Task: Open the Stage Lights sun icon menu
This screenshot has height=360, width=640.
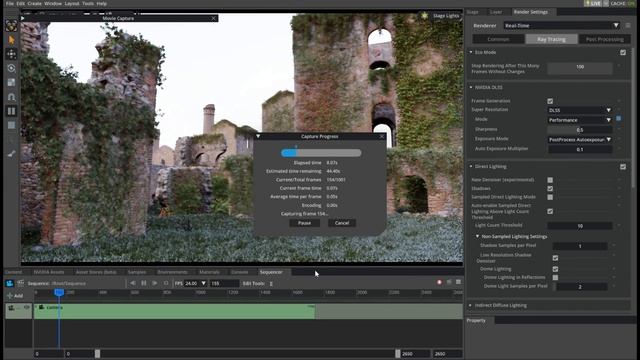Action: pos(425,16)
